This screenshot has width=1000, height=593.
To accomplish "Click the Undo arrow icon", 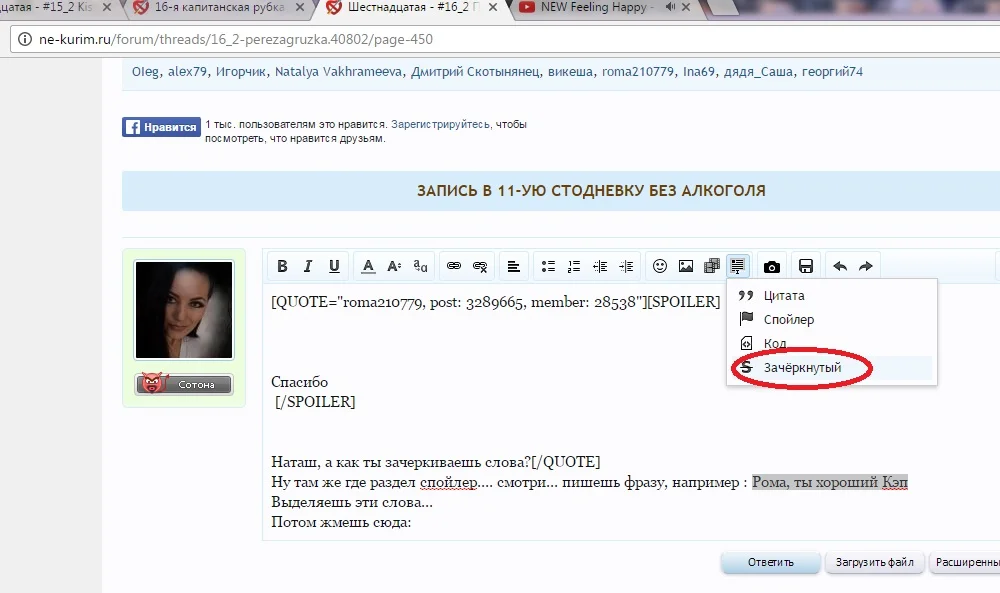I will point(839,265).
